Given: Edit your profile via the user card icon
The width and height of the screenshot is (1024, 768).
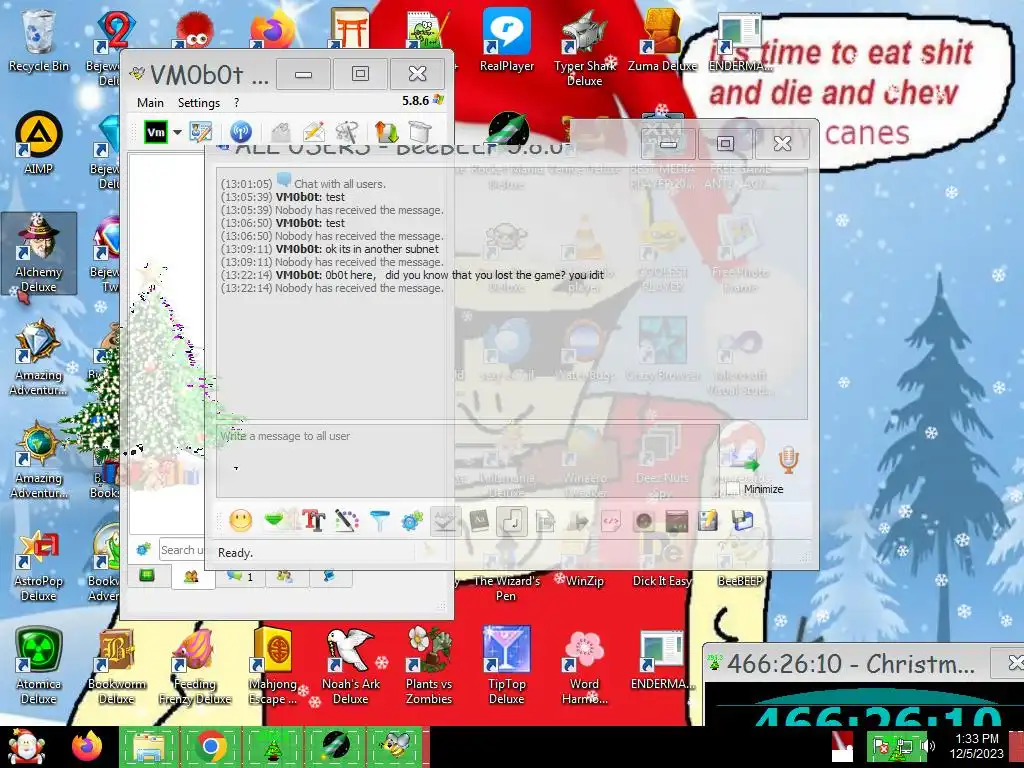Looking at the screenshot, I should [200, 132].
